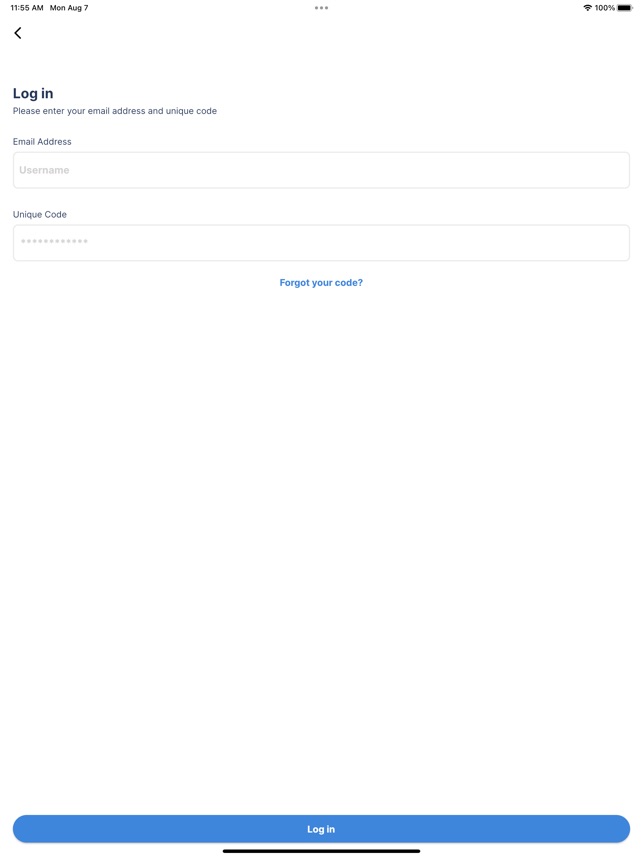The width and height of the screenshot is (643, 858).
Task: Tap the home indicator bar at bottom
Action: [x=321, y=851]
